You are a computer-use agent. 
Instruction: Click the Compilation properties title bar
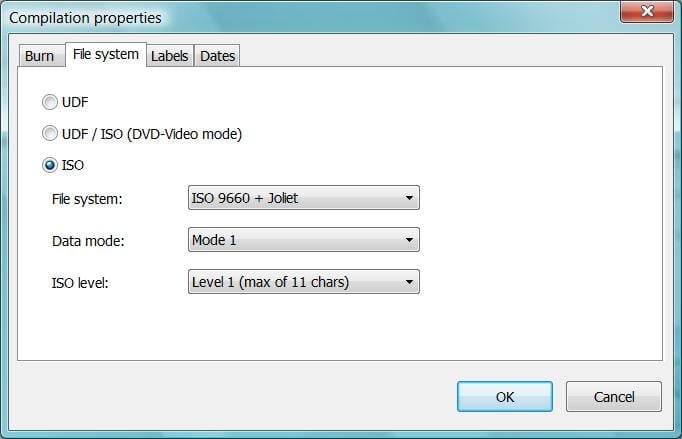coord(304,17)
